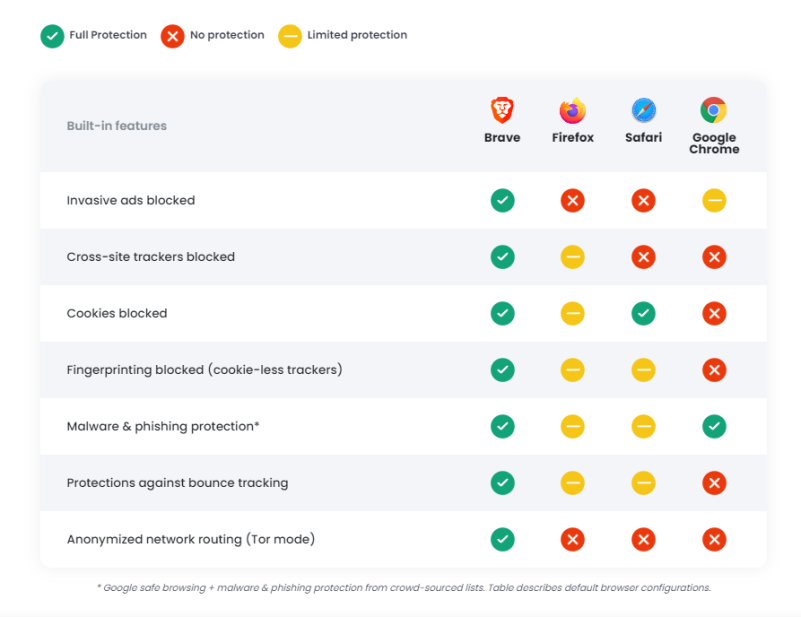Viewport: 801px width, 617px height.
Task: Click Brave's checkmark for Invasive ads blocked
Action: 503,200
